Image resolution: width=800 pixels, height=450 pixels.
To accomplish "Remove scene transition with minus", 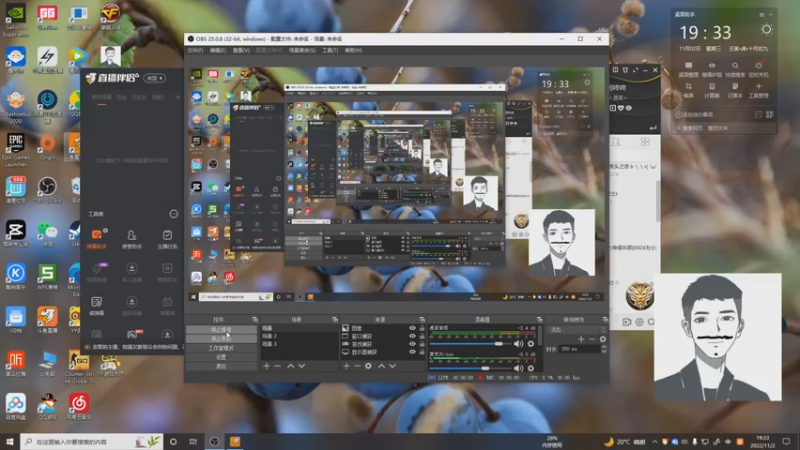I will point(592,339).
